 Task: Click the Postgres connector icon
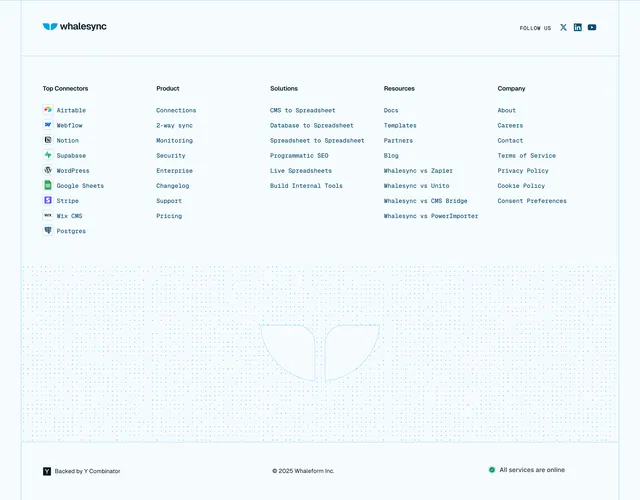pyautogui.click(x=48, y=231)
